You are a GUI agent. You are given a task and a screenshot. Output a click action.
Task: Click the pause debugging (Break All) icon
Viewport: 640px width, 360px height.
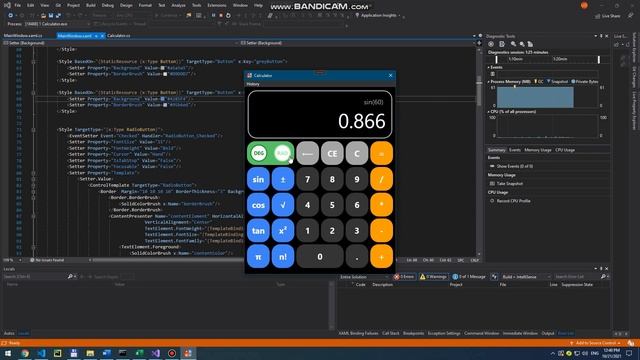[x=213, y=16]
